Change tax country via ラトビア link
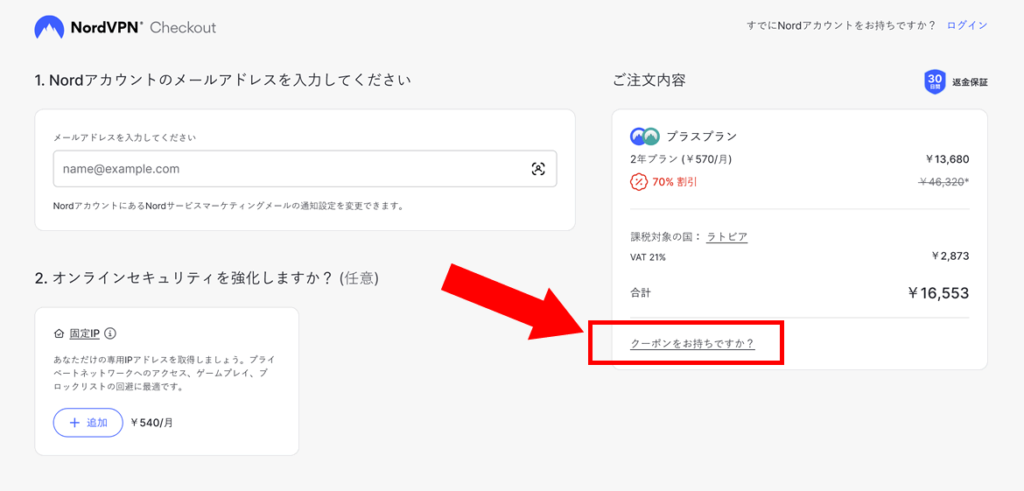 727,237
